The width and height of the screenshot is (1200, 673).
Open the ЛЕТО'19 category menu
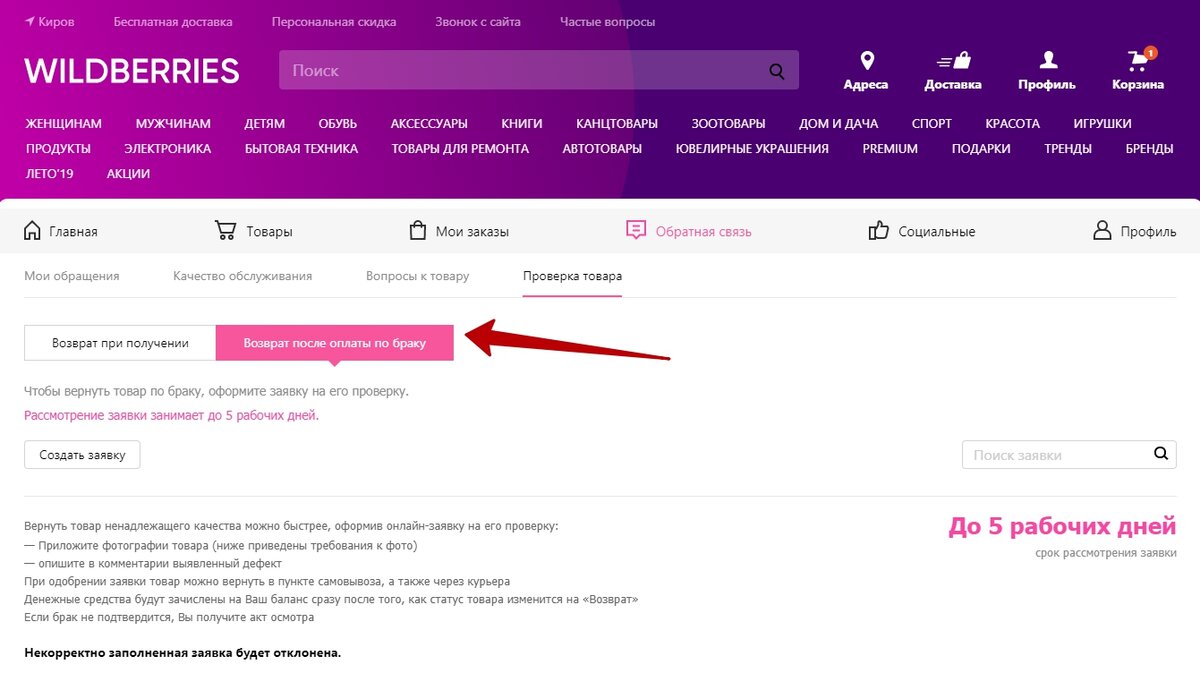(x=50, y=174)
